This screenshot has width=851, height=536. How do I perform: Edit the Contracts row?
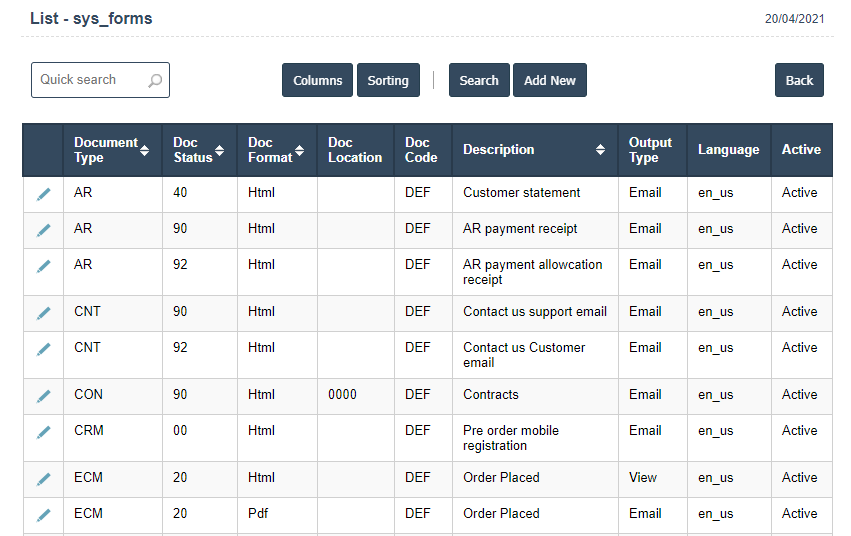coord(43,396)
